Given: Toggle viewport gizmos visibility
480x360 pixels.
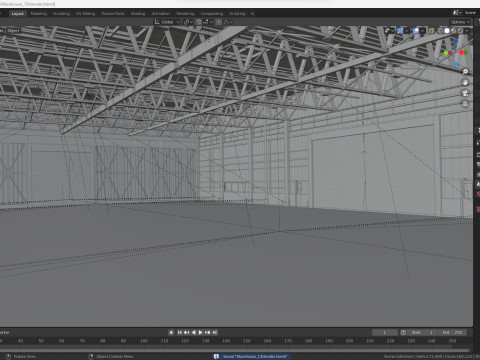Looking at the screenshot, I should (x=400, y=31).
